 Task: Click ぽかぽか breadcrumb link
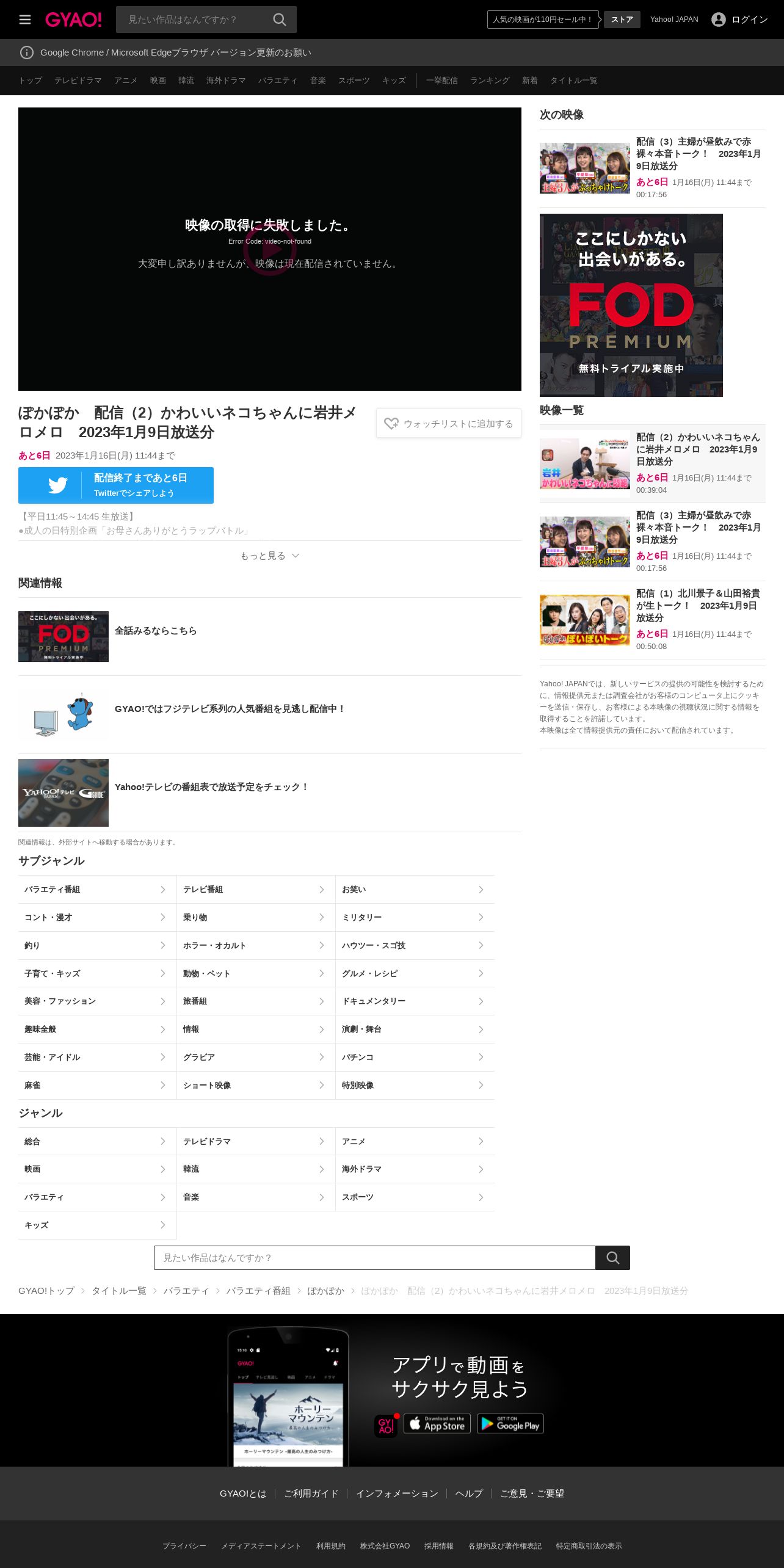(326, 1291)
